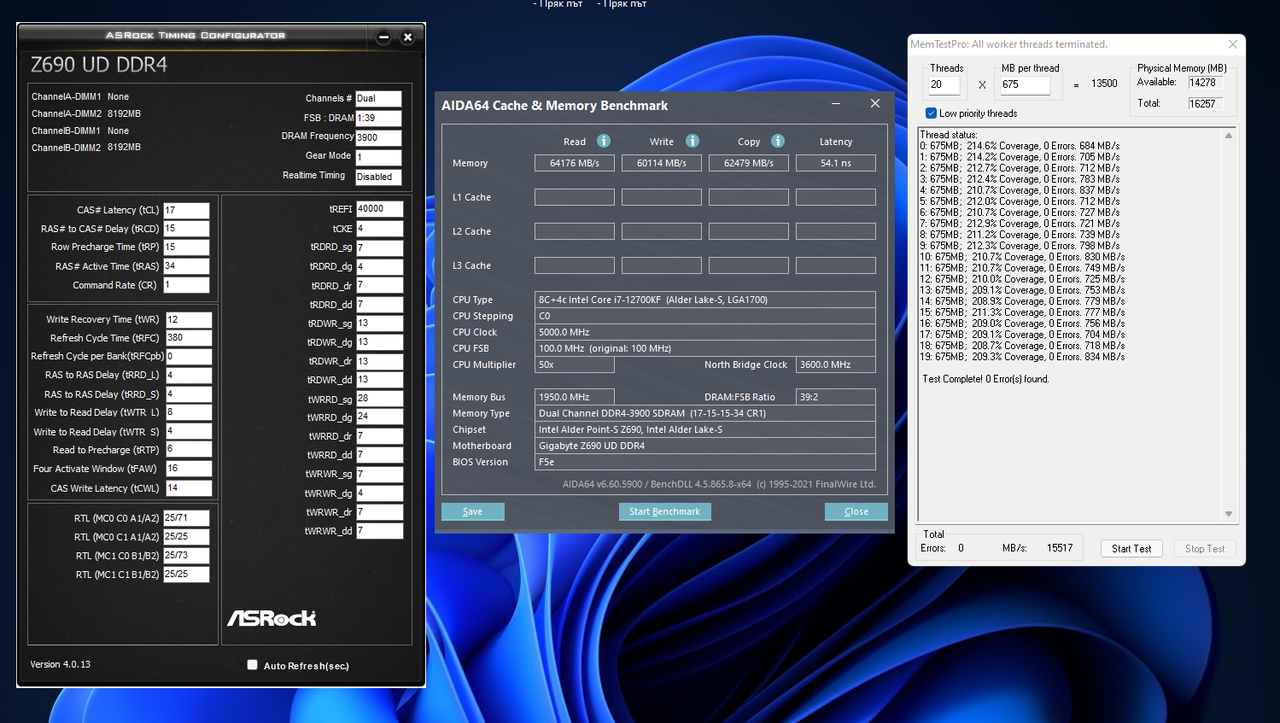Start Benchmark in AIDA64 window
Image resolution: width=1280 pixels, height=723 pixels.
pyautogui.click(x=665, y=511)
